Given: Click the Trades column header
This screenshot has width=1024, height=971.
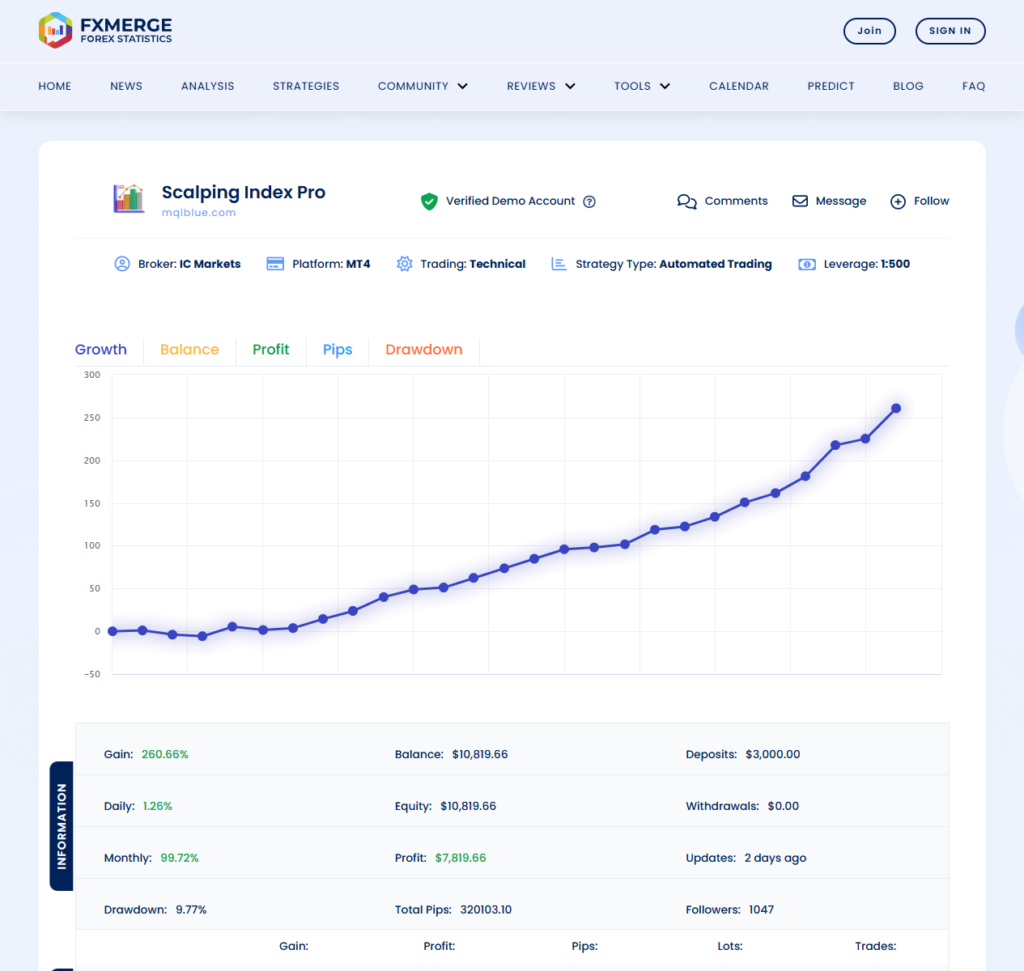Looking at the screenshot, I should (x=876, y=946).
